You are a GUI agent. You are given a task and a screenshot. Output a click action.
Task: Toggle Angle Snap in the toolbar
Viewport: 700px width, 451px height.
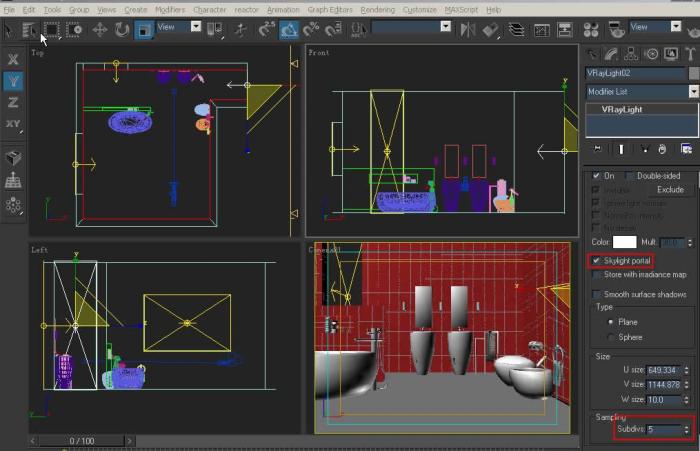point(289,30)
